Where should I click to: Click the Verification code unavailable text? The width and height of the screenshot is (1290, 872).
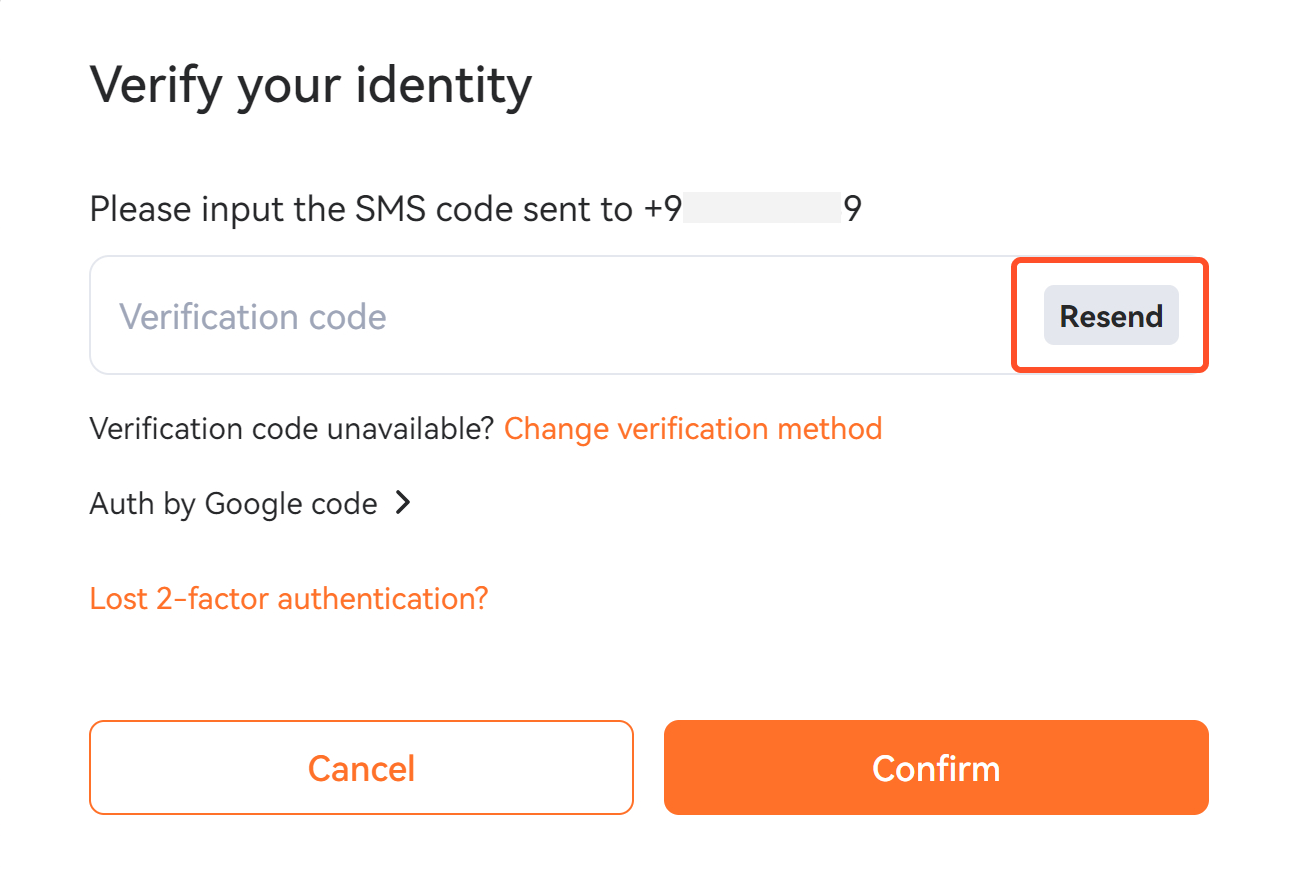pos(291,429)
